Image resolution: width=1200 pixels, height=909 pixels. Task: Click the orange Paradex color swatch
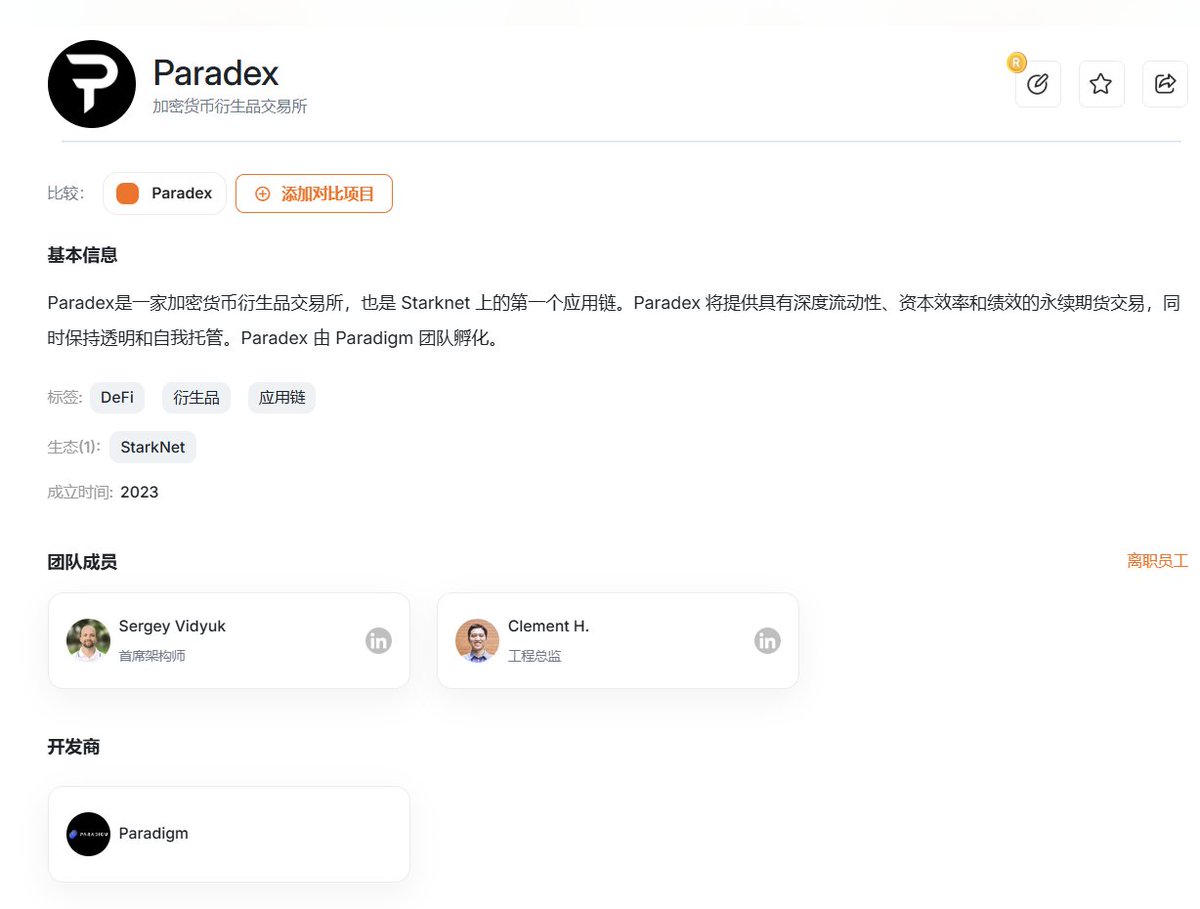pyautogui.click(x=127, y=194)
